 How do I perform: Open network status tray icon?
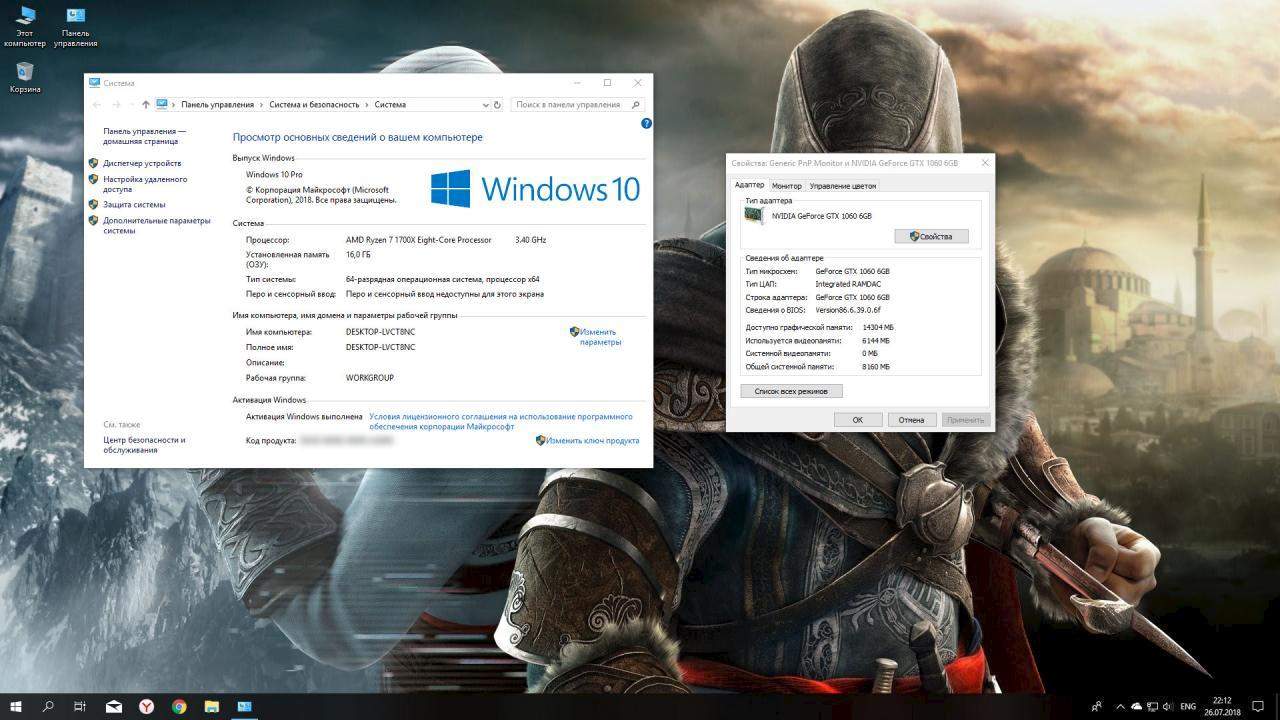coord(1153,706)
